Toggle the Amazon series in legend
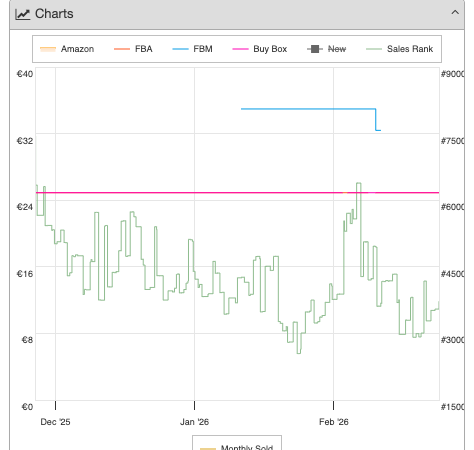Image resolution: width=474 pixels, height=450 pixels. click(x=67, y=49)
